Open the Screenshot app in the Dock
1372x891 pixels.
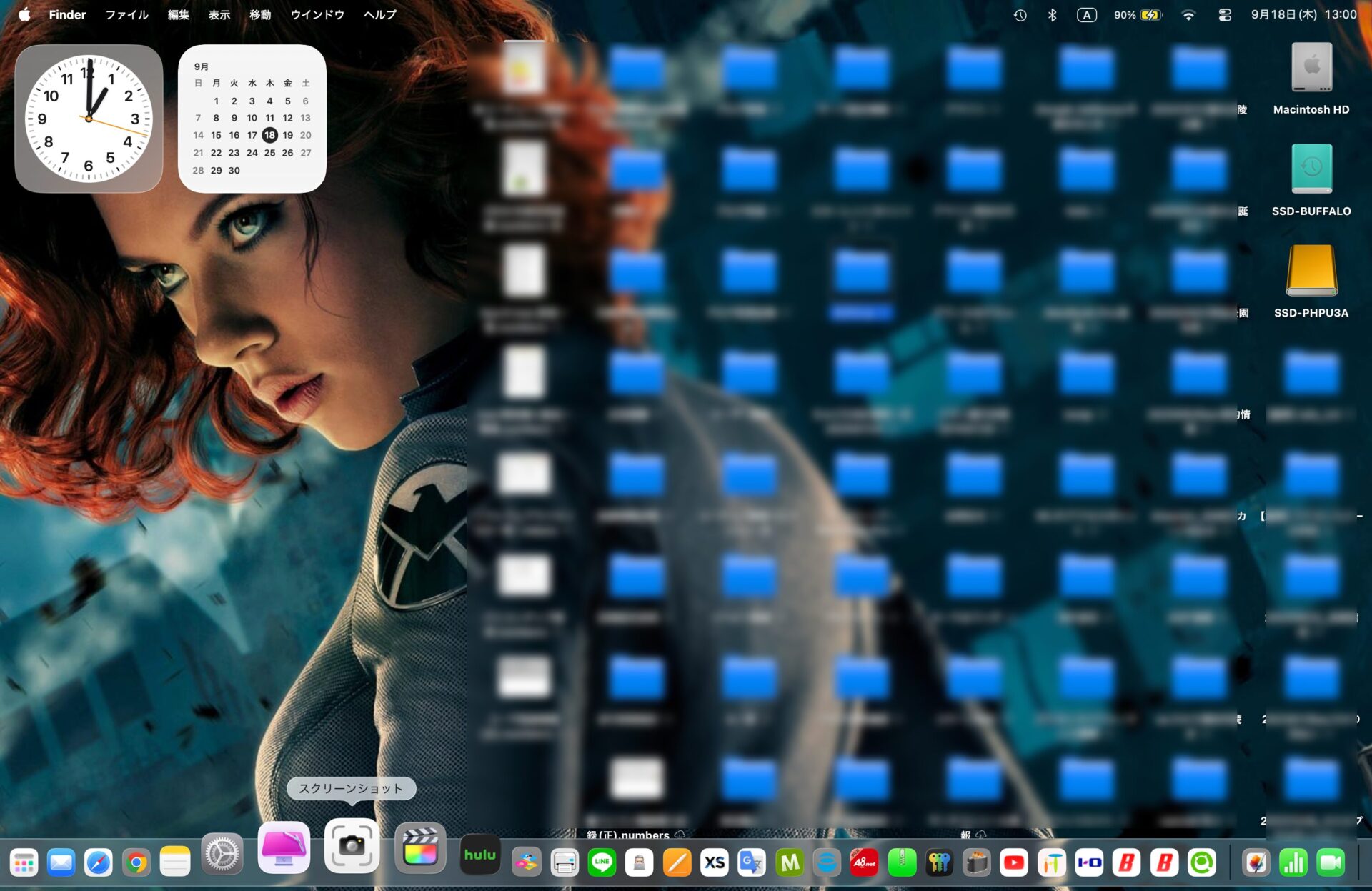(352, 846)
